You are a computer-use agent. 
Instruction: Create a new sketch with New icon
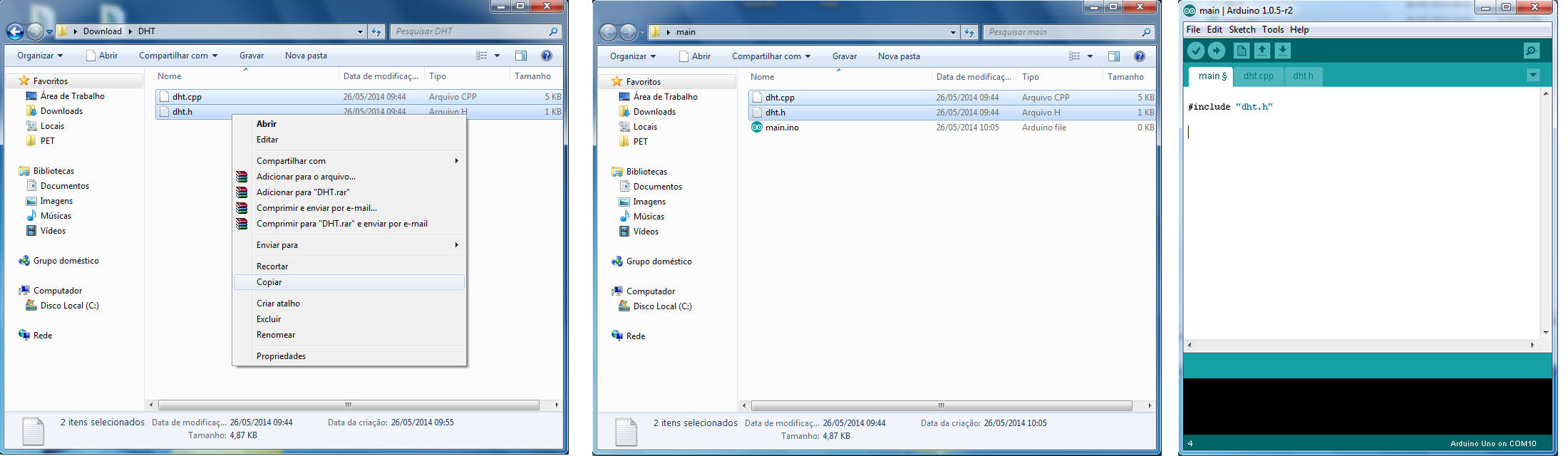pos(1241,51)
